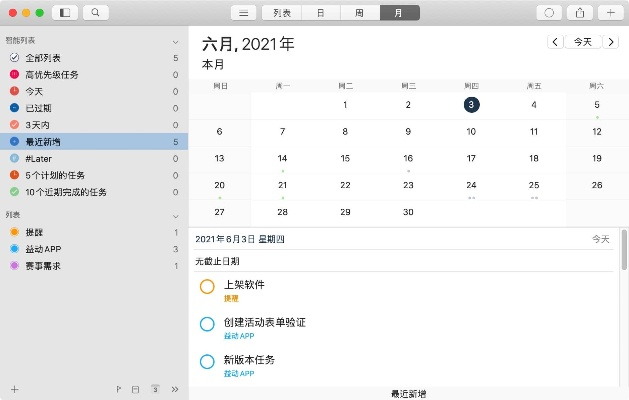The image size is (629, 400).
Task: Go to previous month with left arrow
Action: point(555,42)
